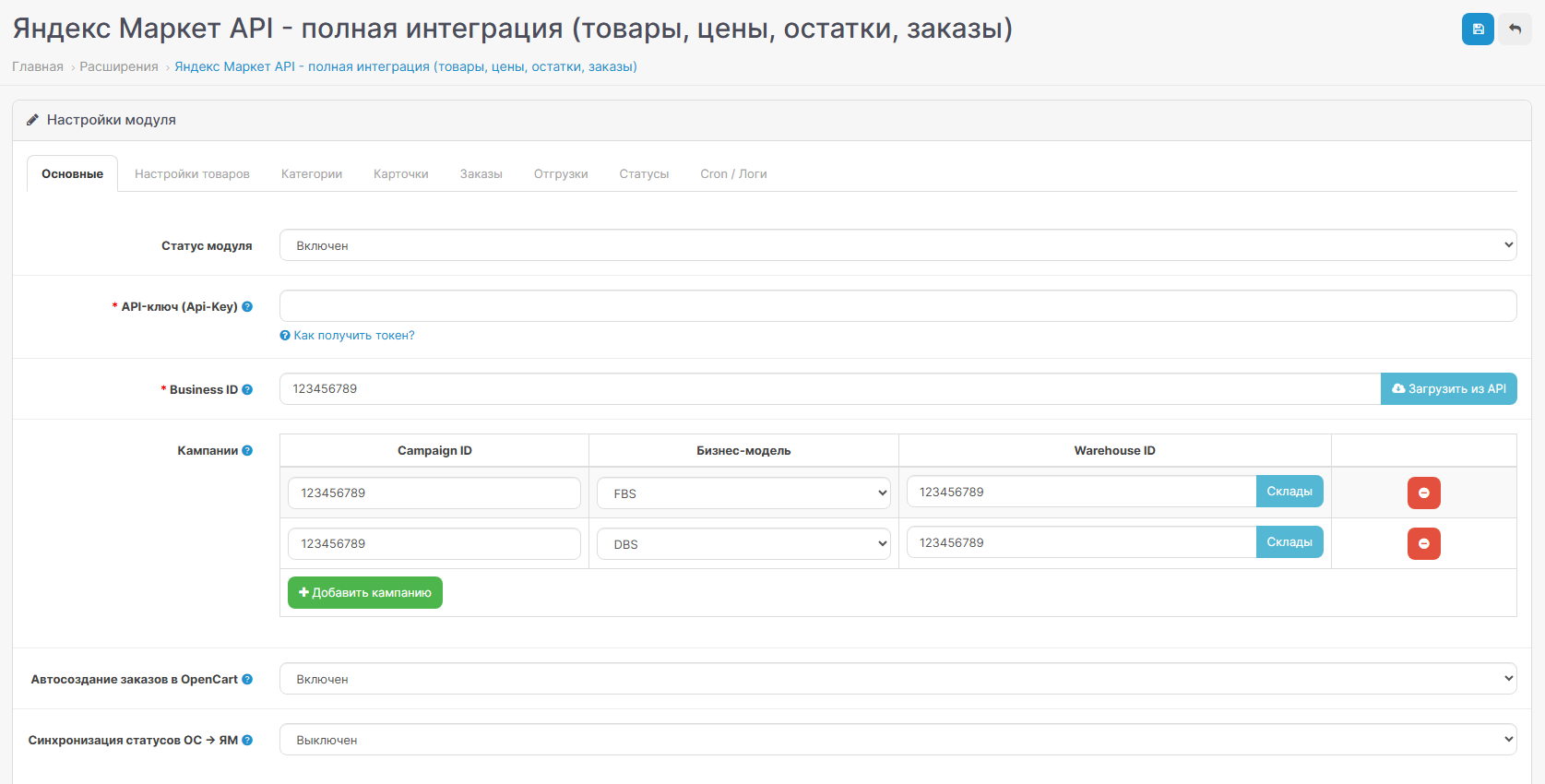Click help icon next to API-ключ label
1545x784 pixels.
247,307
